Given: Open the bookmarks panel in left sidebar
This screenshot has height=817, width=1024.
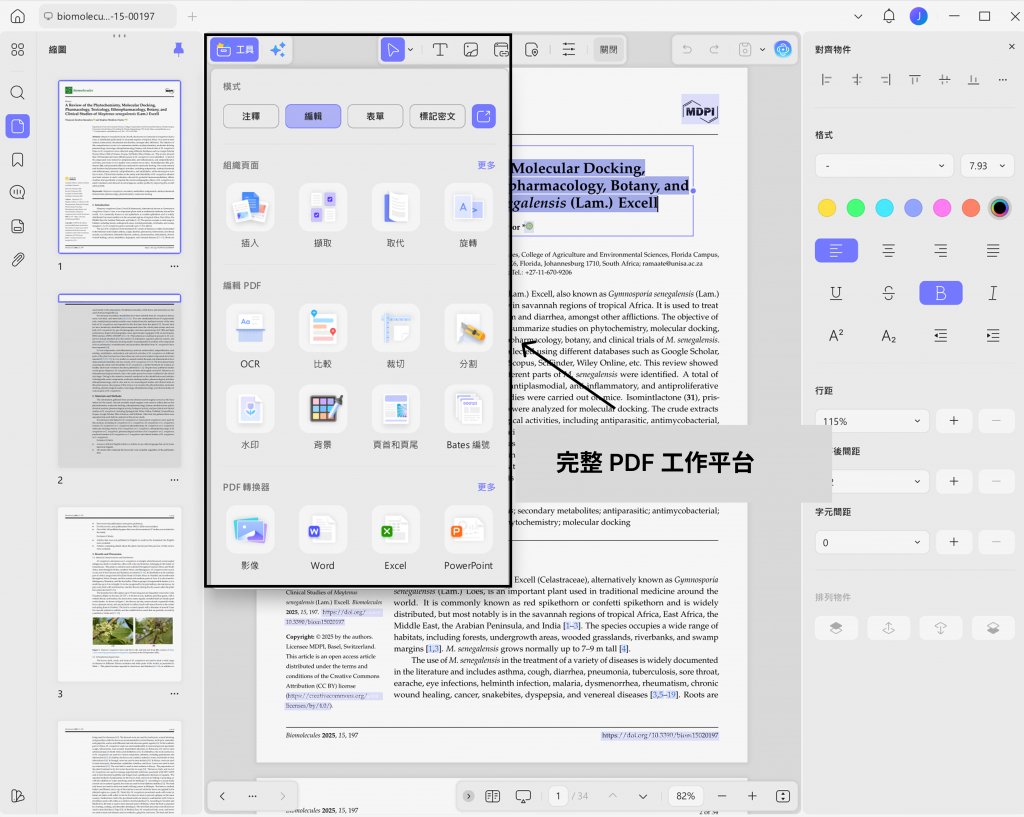Looking at the screenshot, I should [x=18, y=160].
